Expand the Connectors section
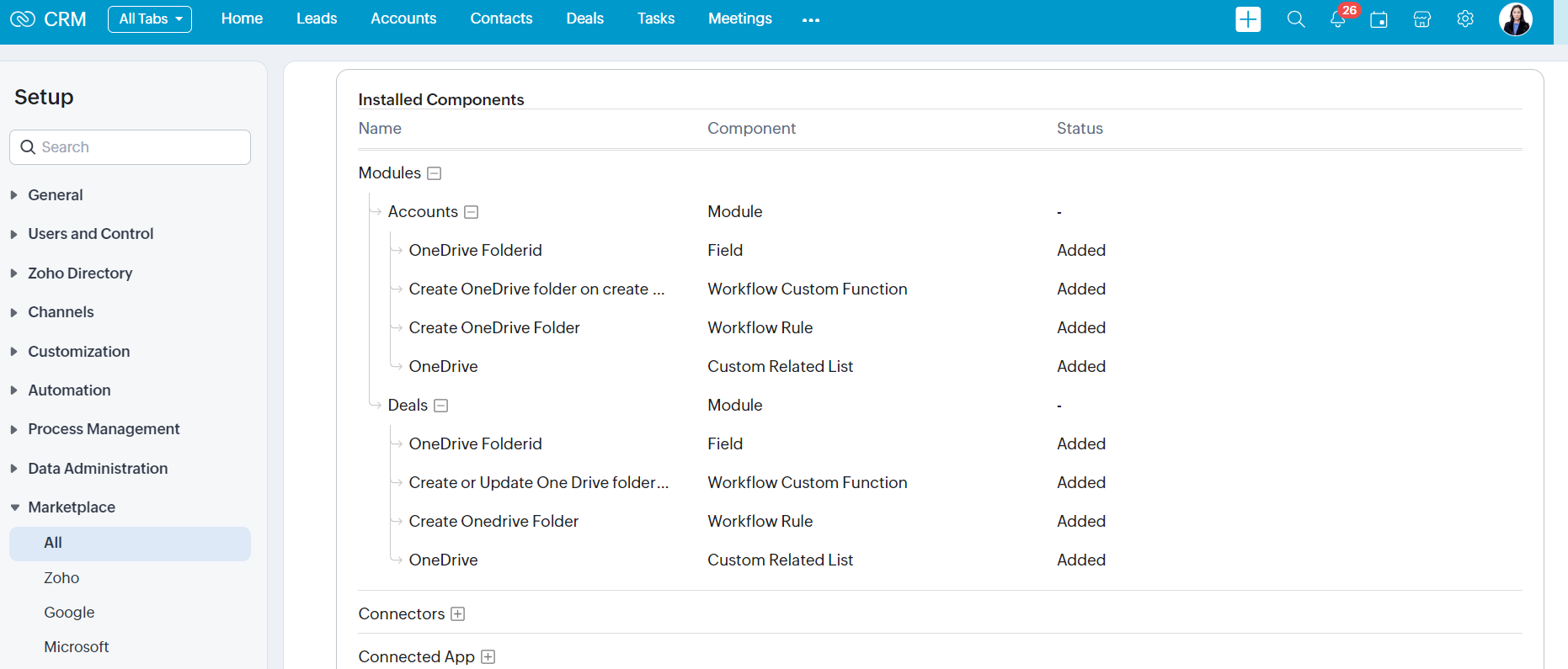Viewport: 1568px width, 669px height. [x=457, y=614]
